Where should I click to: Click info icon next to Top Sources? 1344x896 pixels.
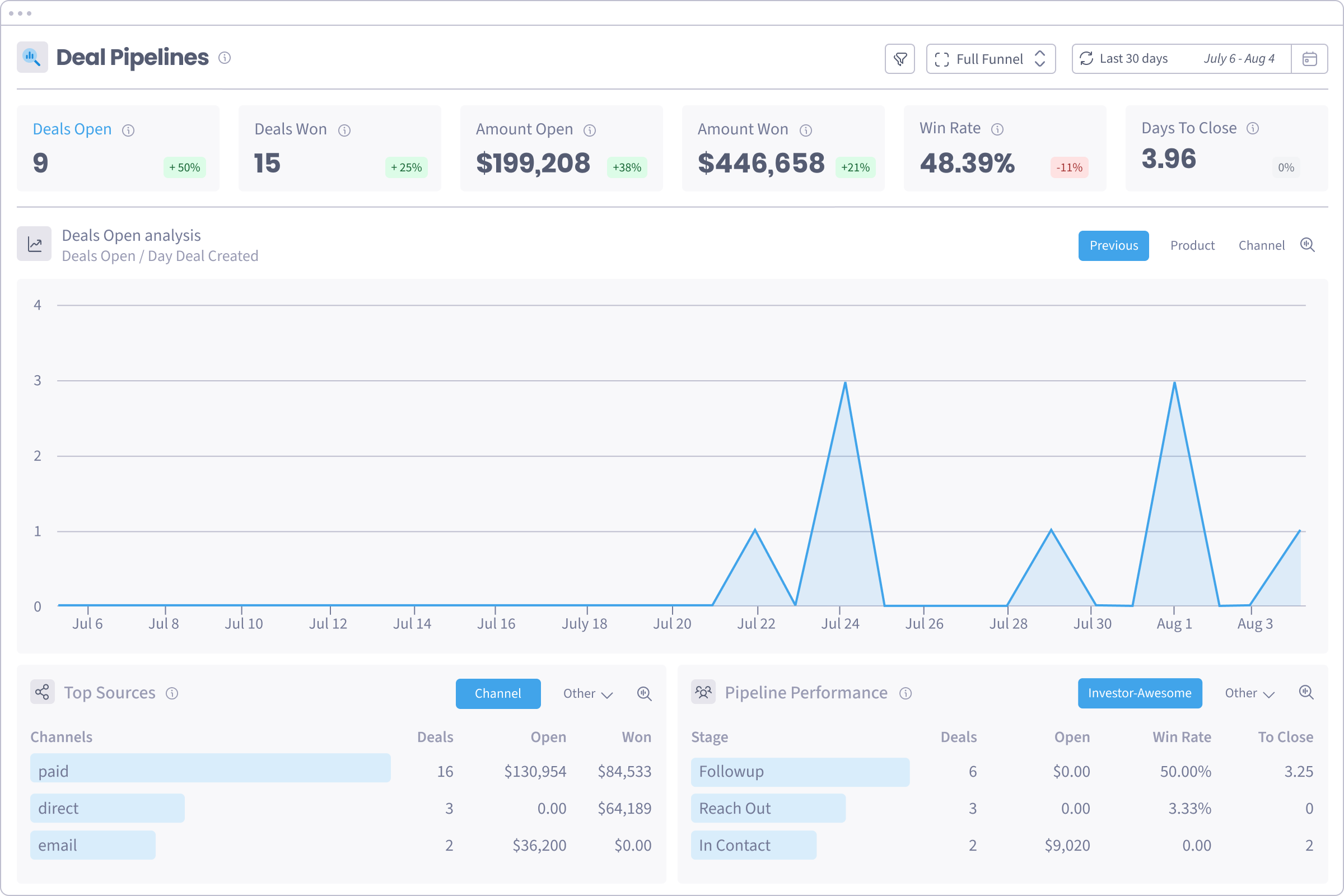(172, 693)
